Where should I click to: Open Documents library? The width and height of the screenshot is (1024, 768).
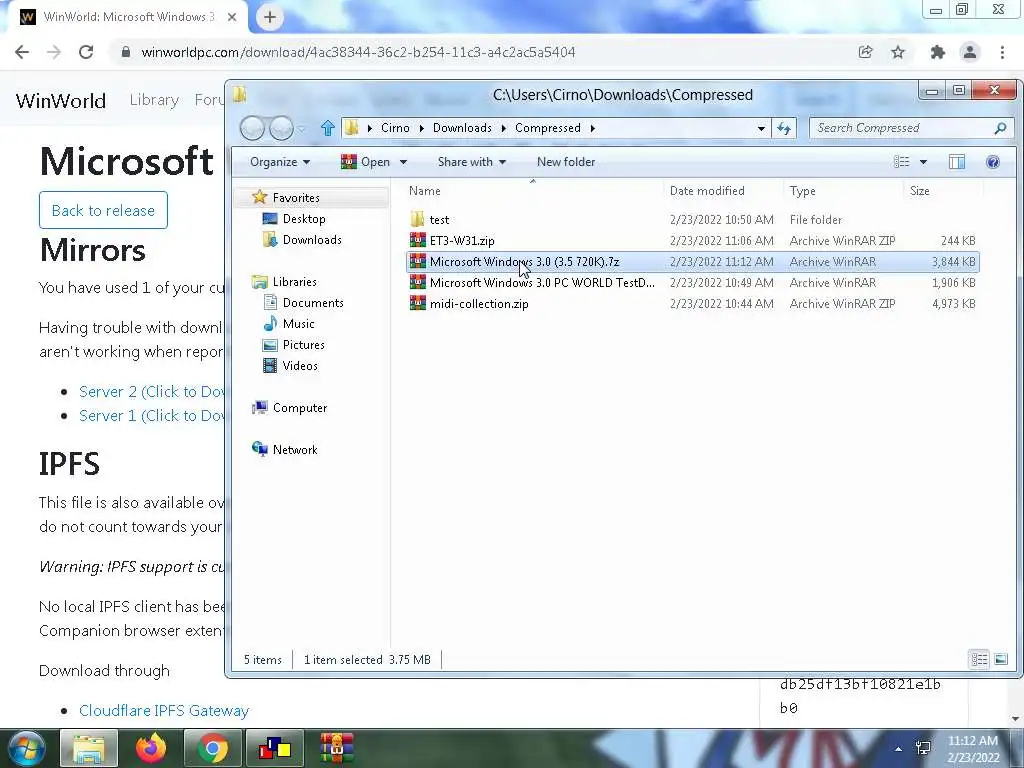click(313, 302)
